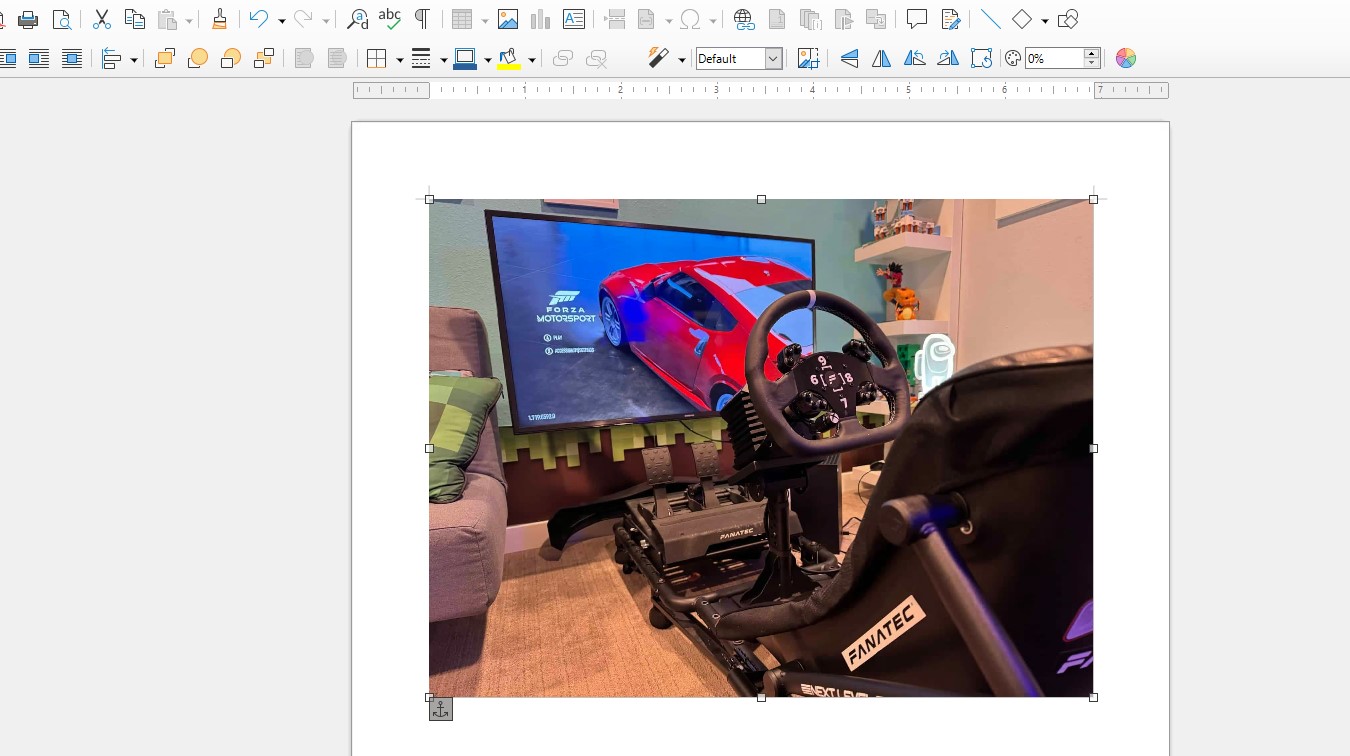Activate the free Rotate tool

[x=981, y=59]
